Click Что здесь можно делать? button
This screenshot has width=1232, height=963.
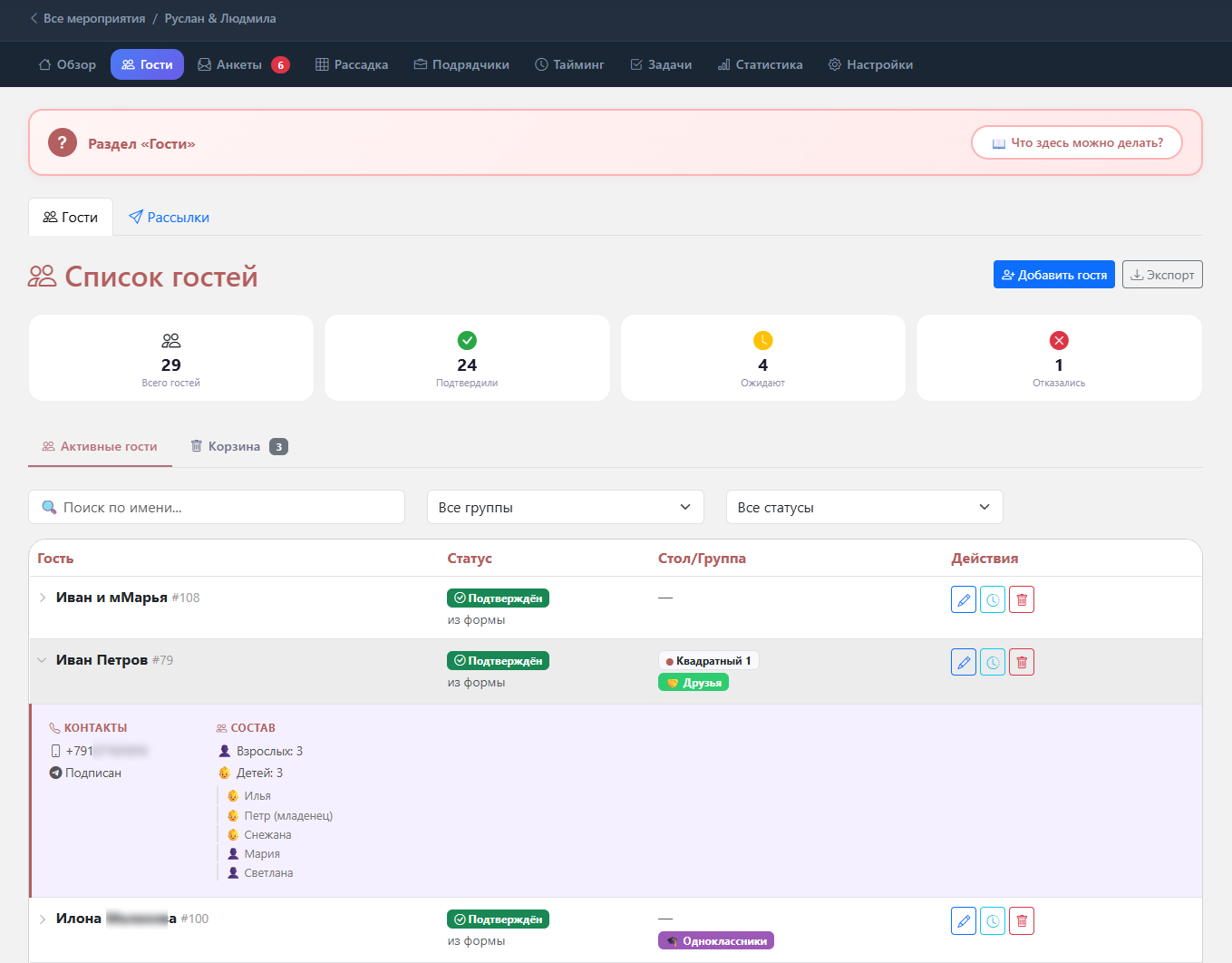pyautogui.click(x=1077, y=142)
